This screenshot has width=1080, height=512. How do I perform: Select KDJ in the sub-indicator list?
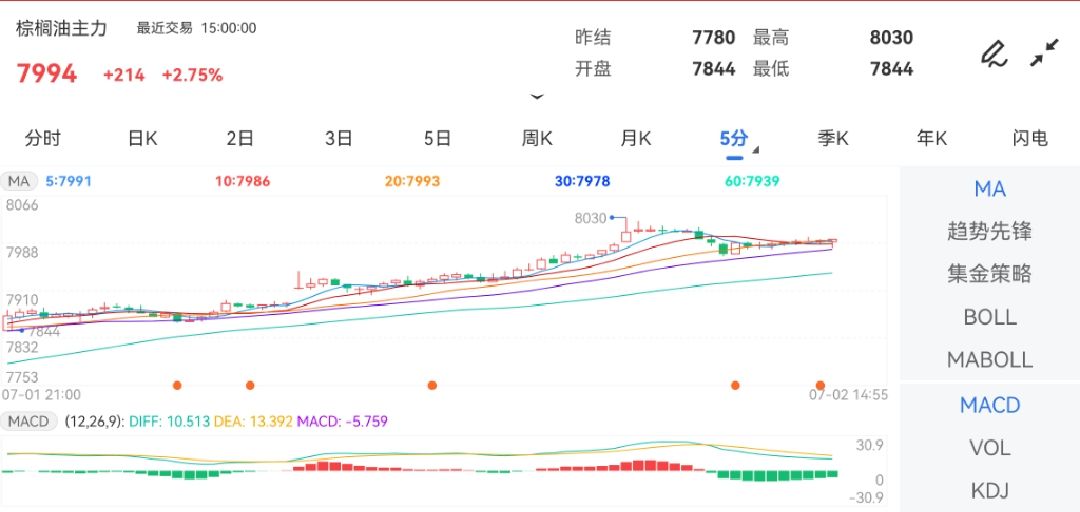pyautogui.click(x=990, y=491)
